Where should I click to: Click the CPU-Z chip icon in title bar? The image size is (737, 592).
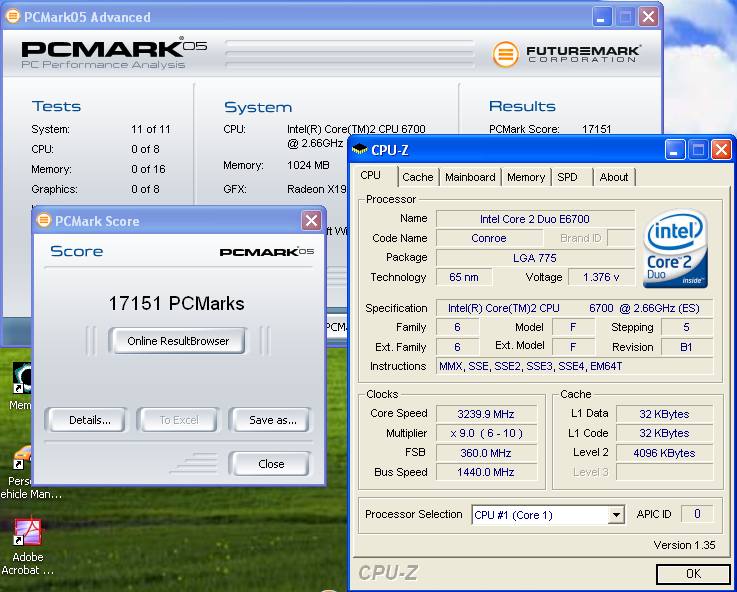click(360, 149)
